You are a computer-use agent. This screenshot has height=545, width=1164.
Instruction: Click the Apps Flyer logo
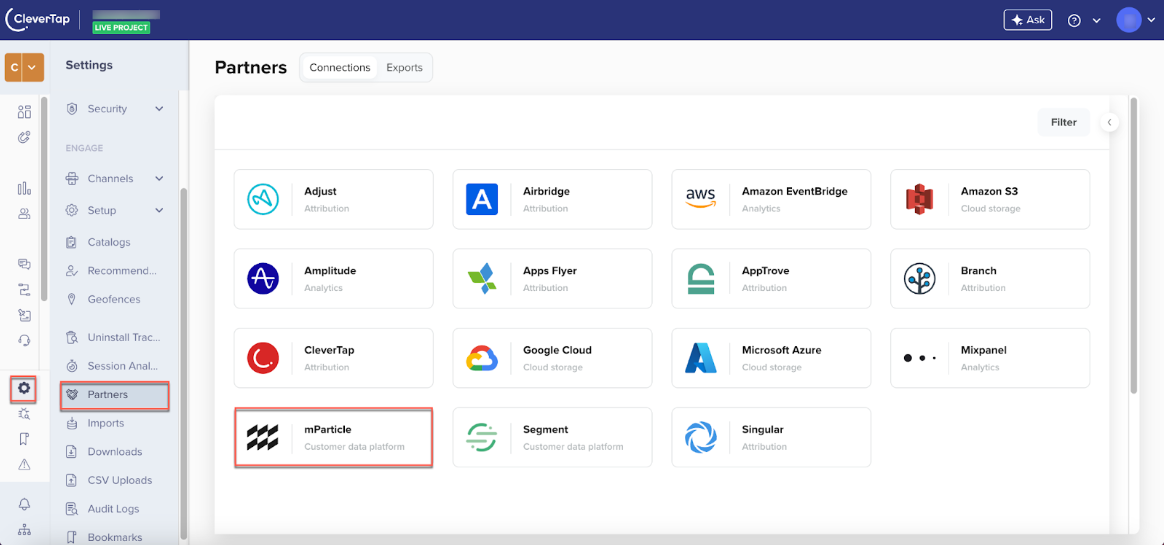[482, 278]
